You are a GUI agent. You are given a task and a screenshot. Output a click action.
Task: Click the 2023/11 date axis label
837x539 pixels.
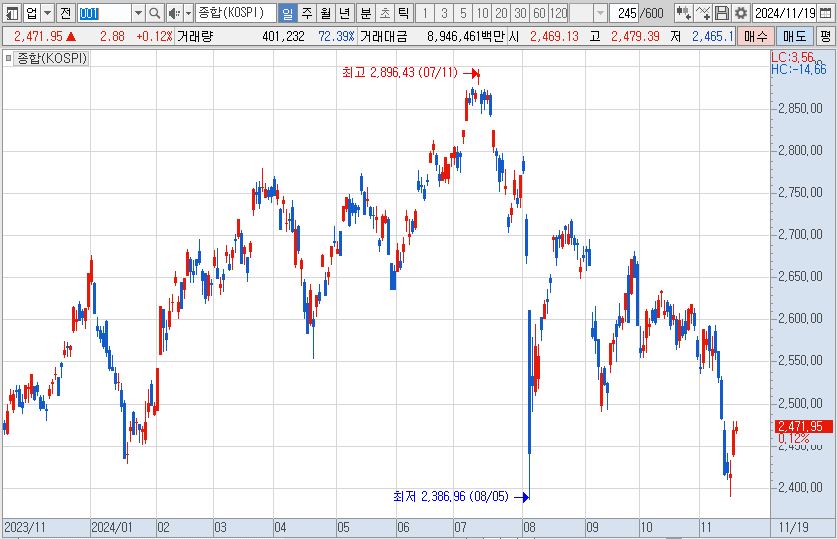(x=25, y=528)
